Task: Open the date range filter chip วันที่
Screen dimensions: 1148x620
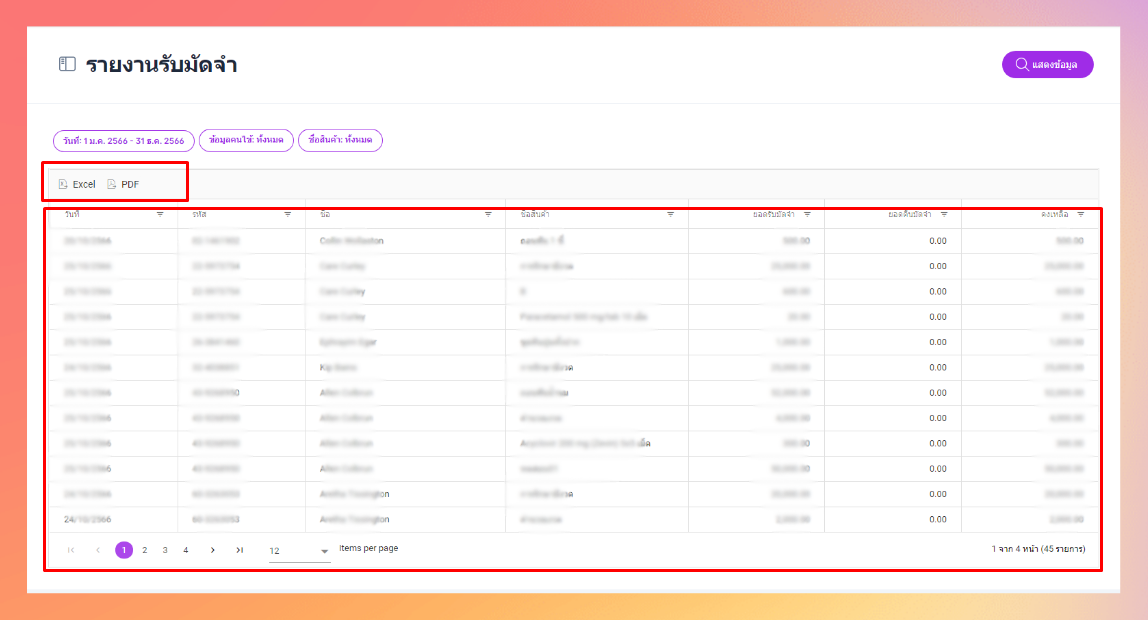Action: click(x=124, y=141)
